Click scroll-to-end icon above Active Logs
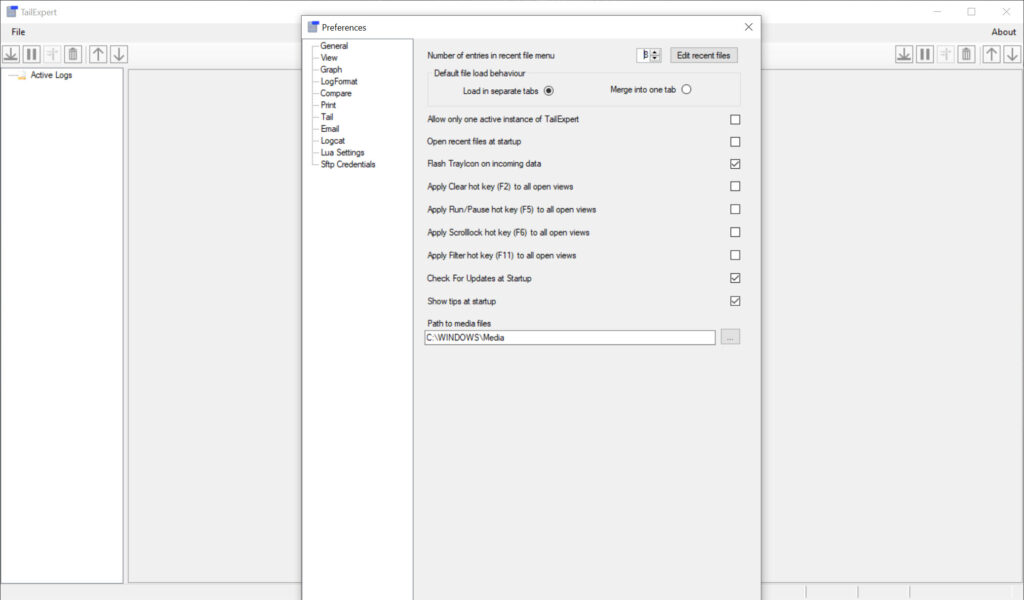 [x=11, y=54]
